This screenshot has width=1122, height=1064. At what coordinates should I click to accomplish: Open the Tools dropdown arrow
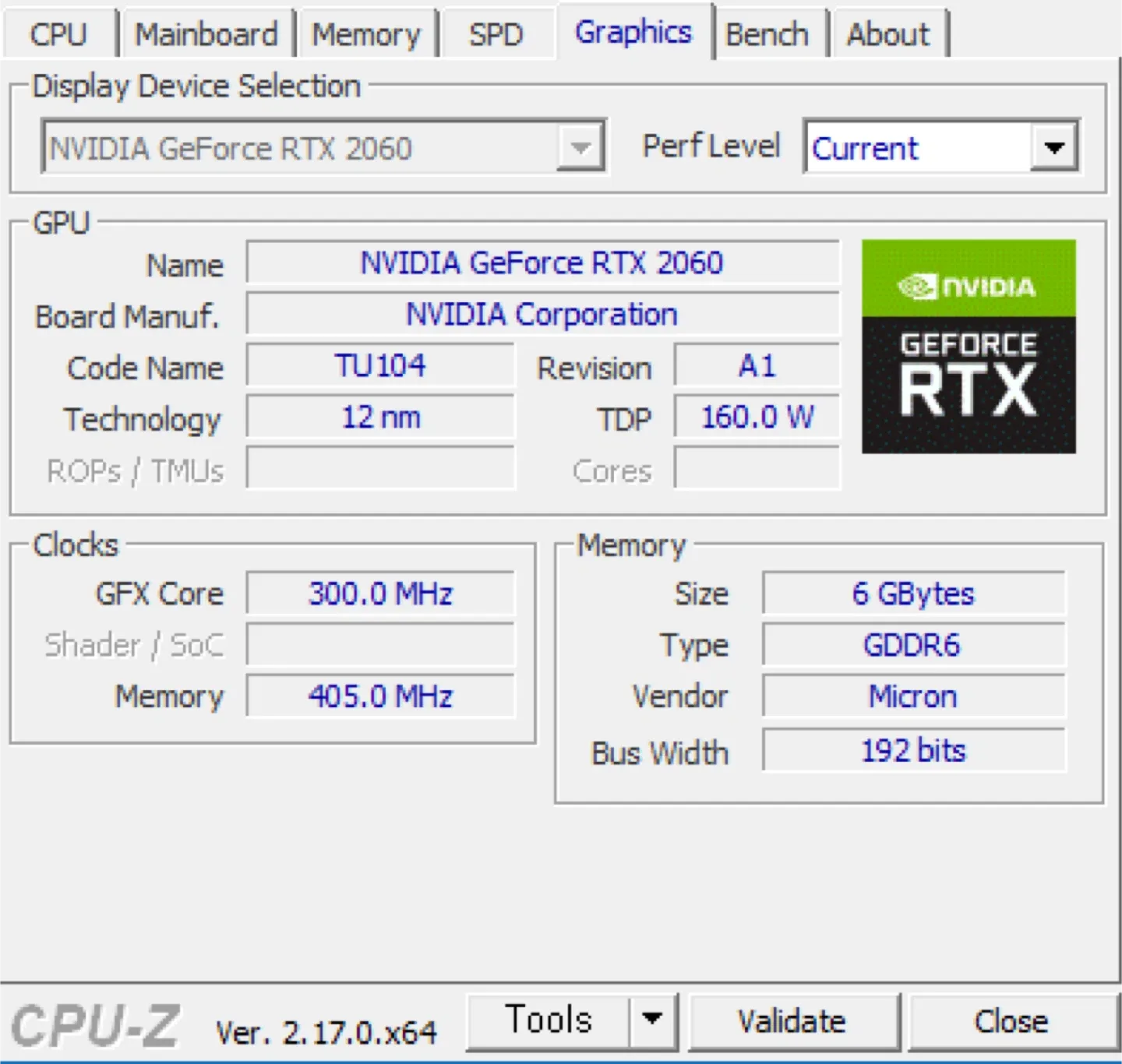click(652, 1020)
